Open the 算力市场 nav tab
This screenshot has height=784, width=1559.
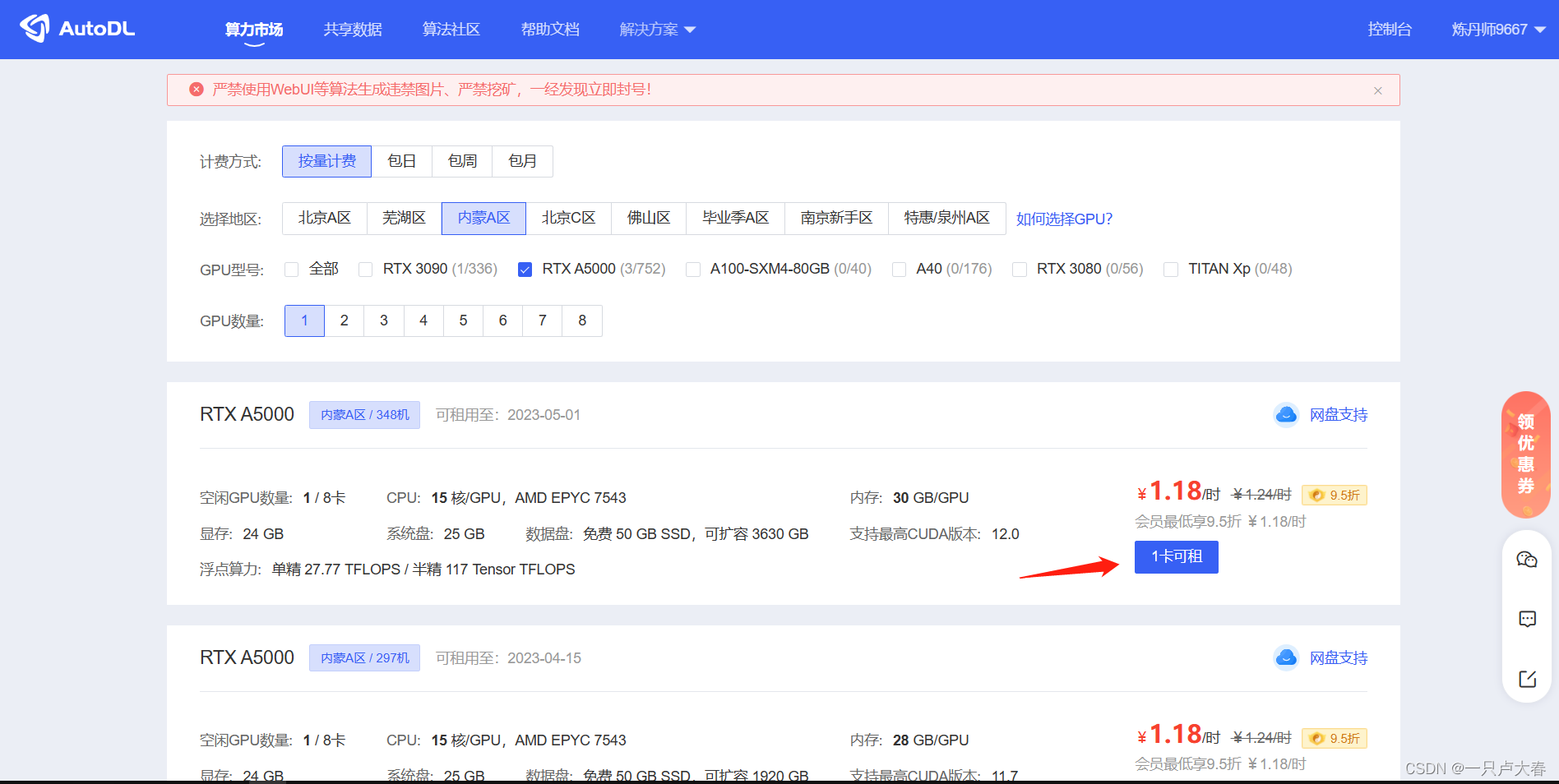tap(254, 30)
